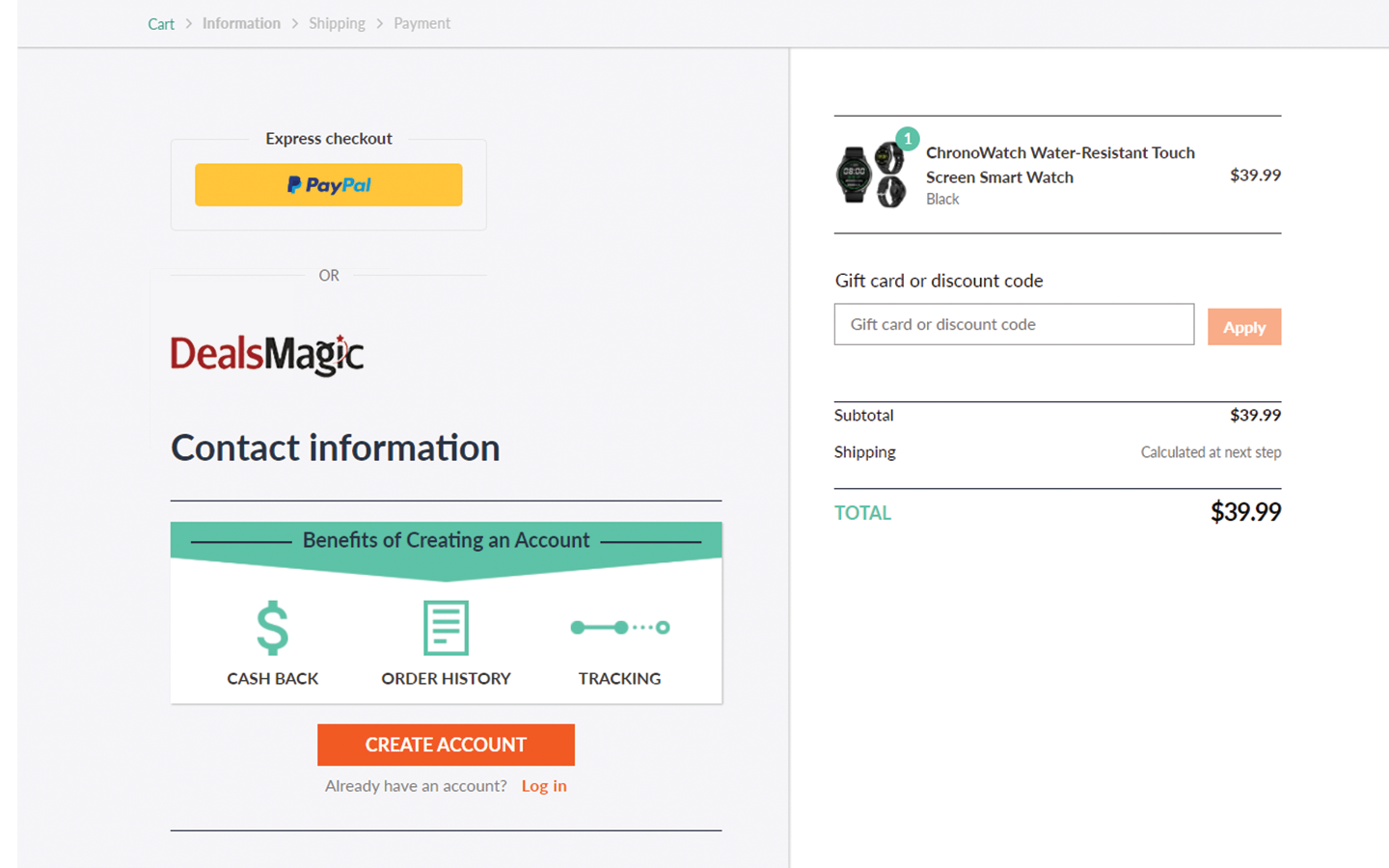
Task: Click the DealsMagic logo
Action: [x=267, y=355]
